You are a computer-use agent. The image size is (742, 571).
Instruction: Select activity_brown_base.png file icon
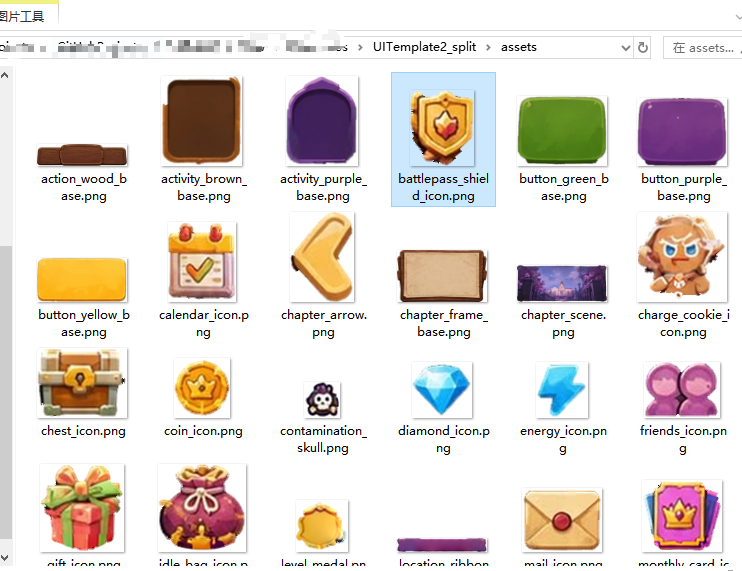coord(202,121)
